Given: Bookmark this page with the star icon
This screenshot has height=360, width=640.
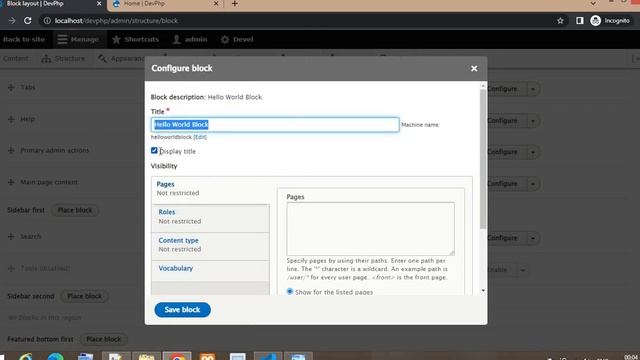Looking at the screenshot, I should (560, 20).
